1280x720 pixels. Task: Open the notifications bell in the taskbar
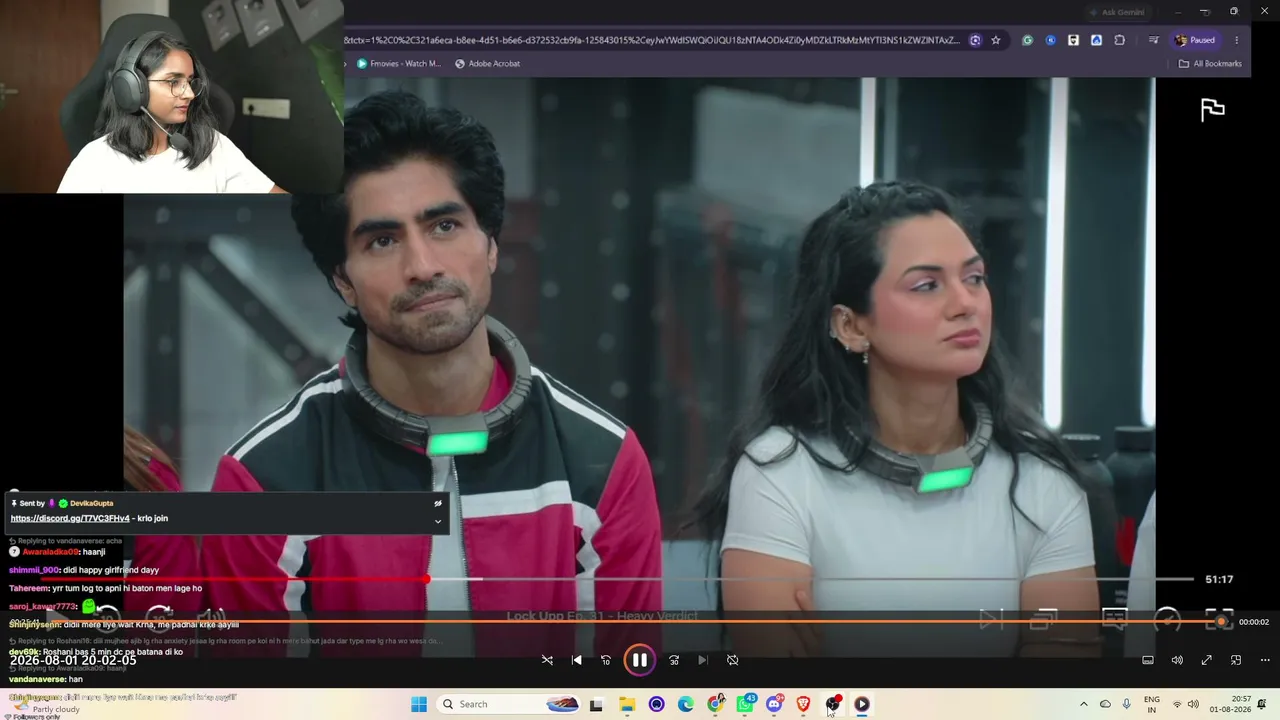(1262, 704)
